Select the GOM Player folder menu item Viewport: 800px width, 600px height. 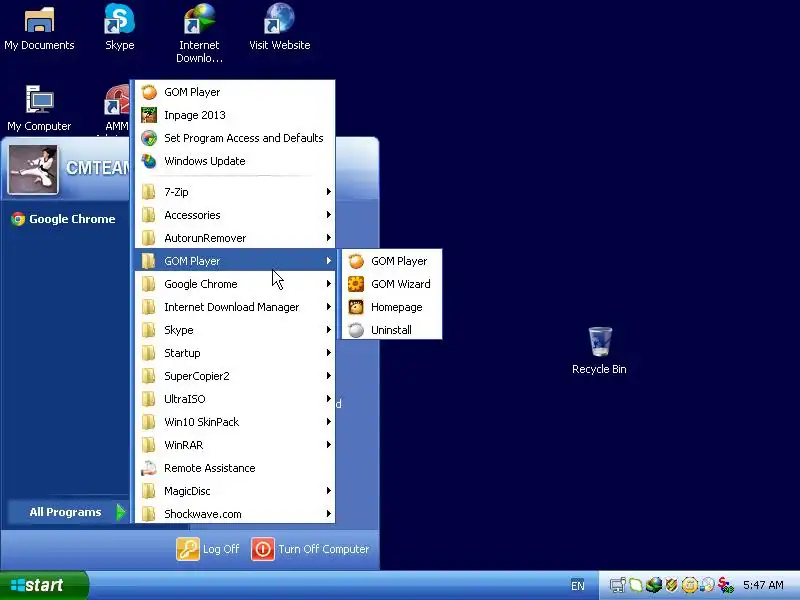(235, 261)
